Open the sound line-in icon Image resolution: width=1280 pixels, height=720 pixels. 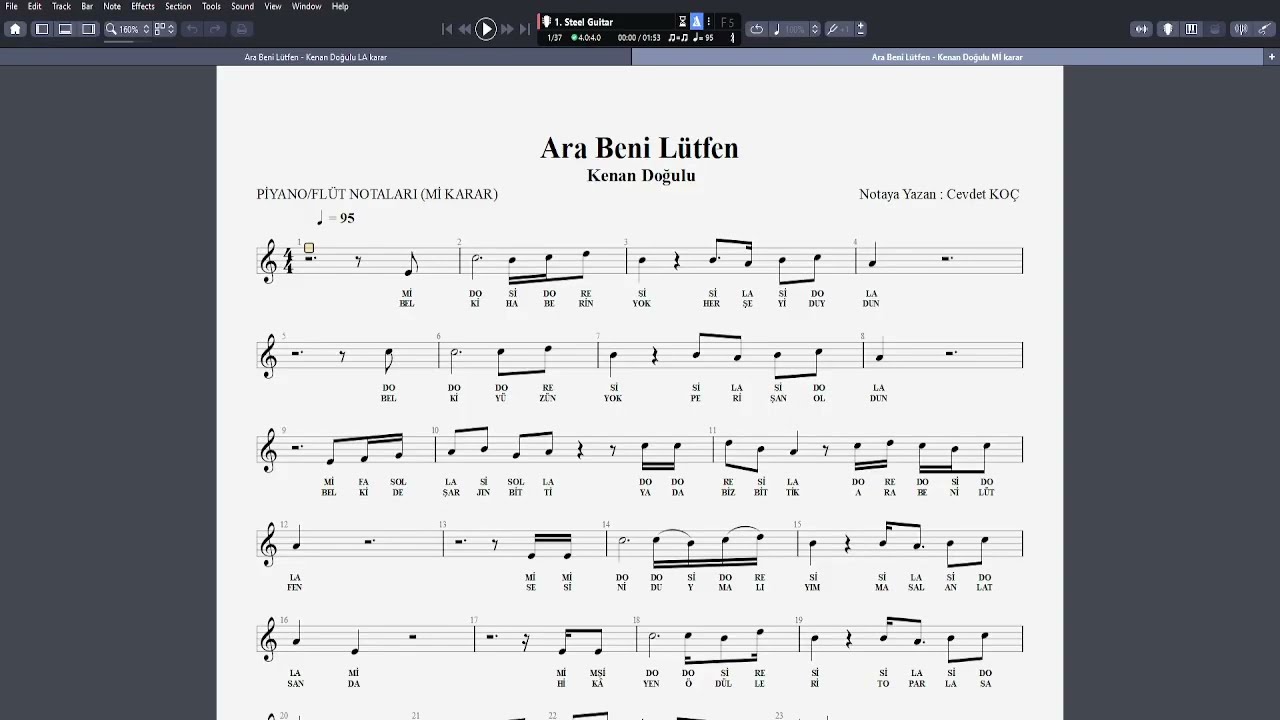tap(1141, 29)
